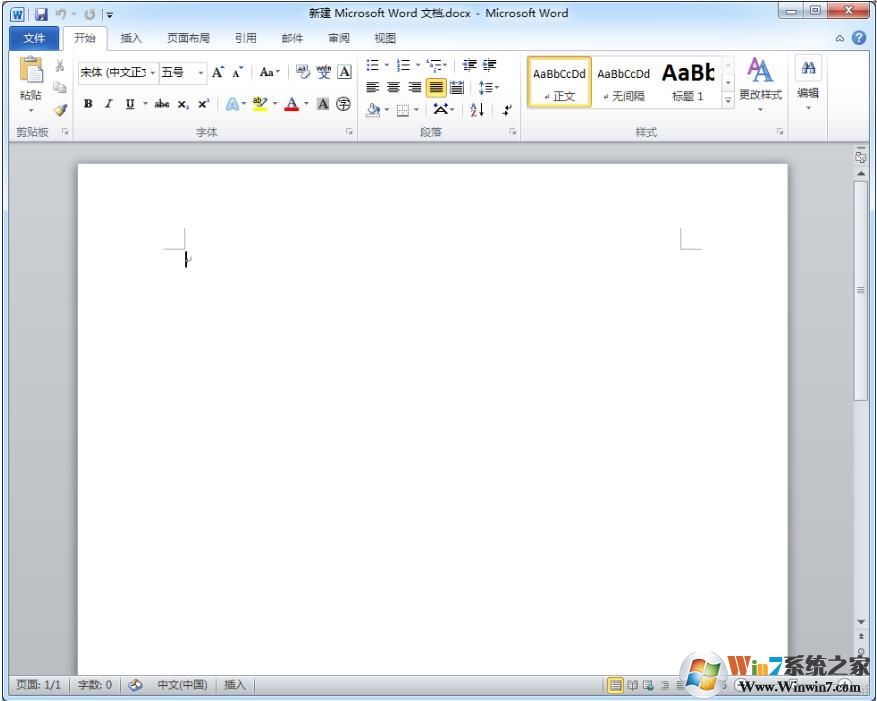
Task: Select the subscript icon
Action: click(x=182, y=103)
